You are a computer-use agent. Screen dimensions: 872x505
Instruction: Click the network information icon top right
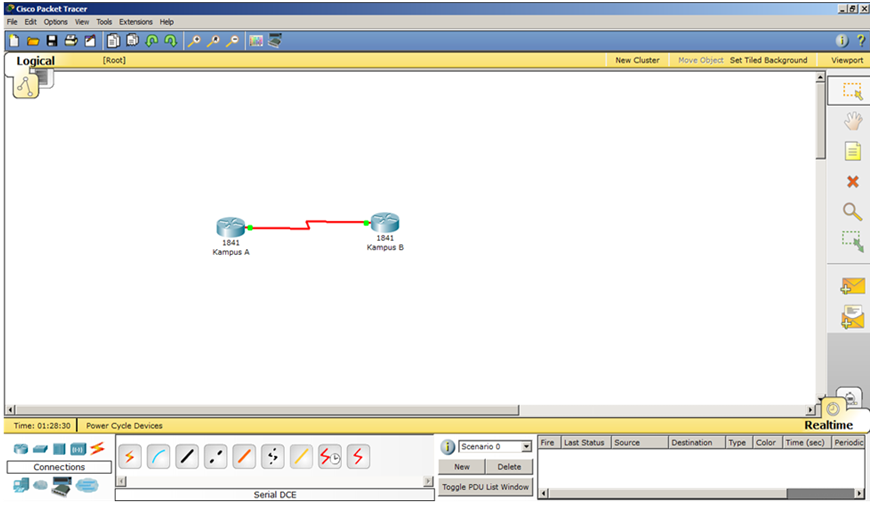click(x=842, y=41)
